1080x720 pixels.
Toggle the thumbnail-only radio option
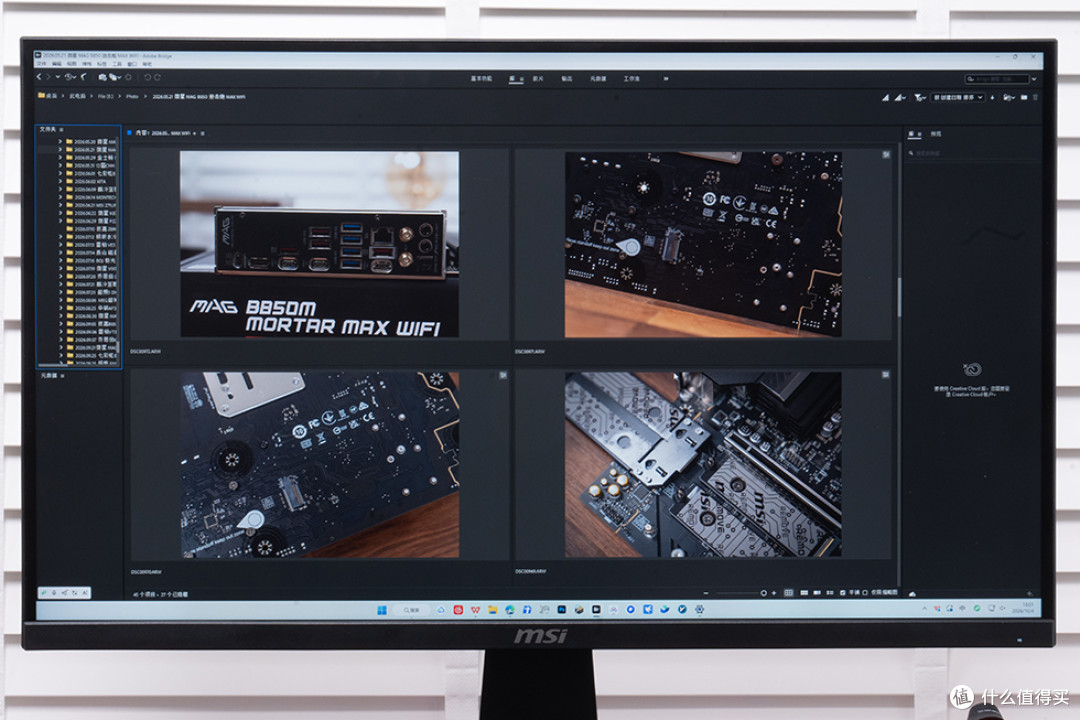(865, 593)
